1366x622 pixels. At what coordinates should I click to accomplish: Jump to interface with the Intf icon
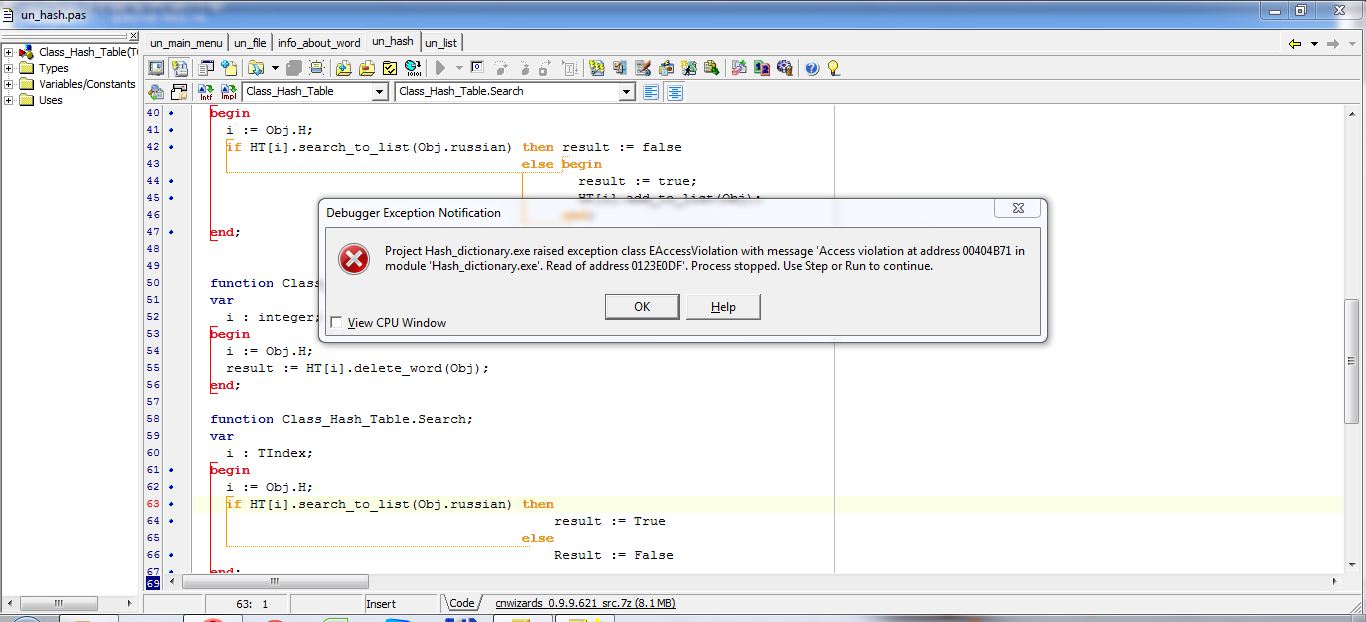tap(206, 92)
